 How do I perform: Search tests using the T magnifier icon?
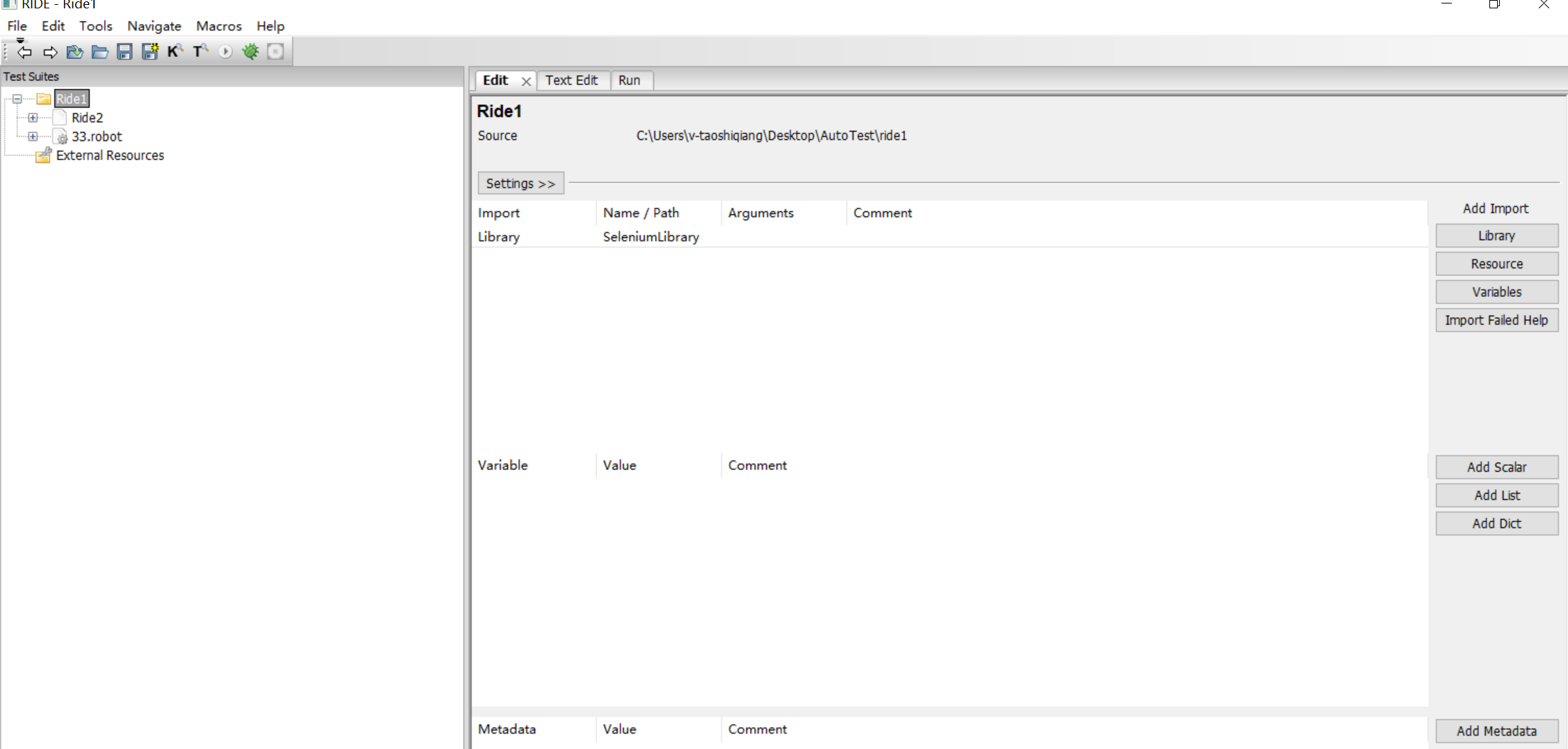click(x=199, y=51)
